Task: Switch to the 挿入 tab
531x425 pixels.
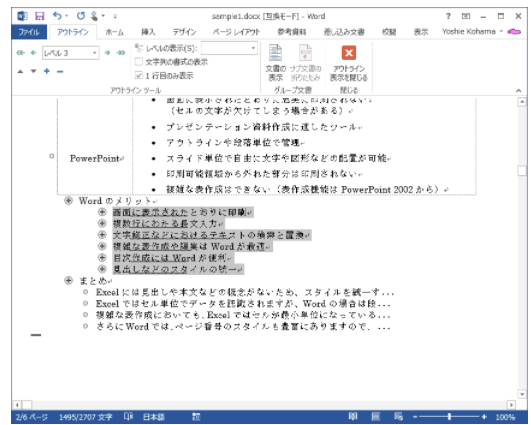Action: point(148,32)
